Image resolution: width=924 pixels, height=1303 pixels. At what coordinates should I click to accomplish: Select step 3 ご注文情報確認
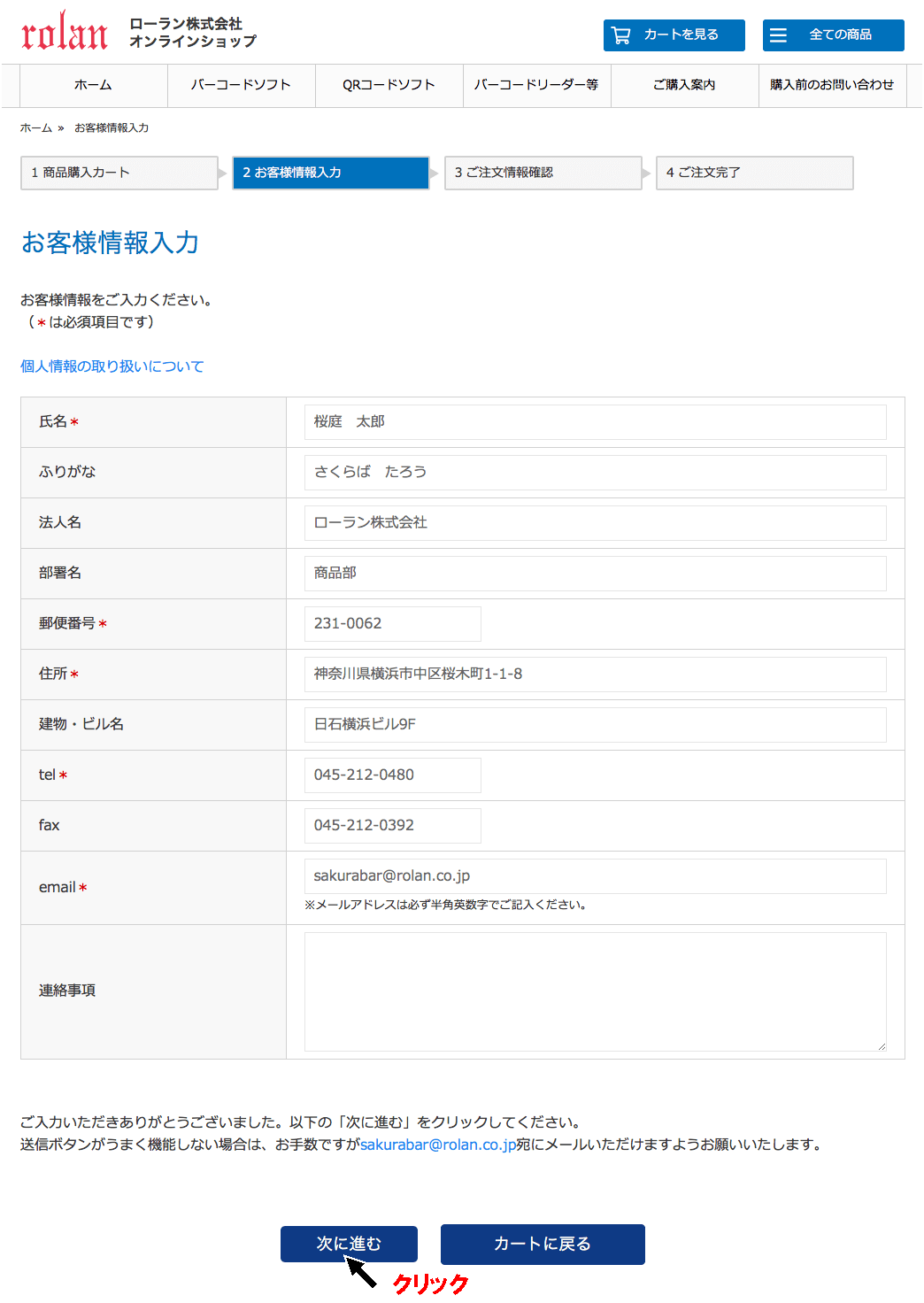tap(543, 173)
